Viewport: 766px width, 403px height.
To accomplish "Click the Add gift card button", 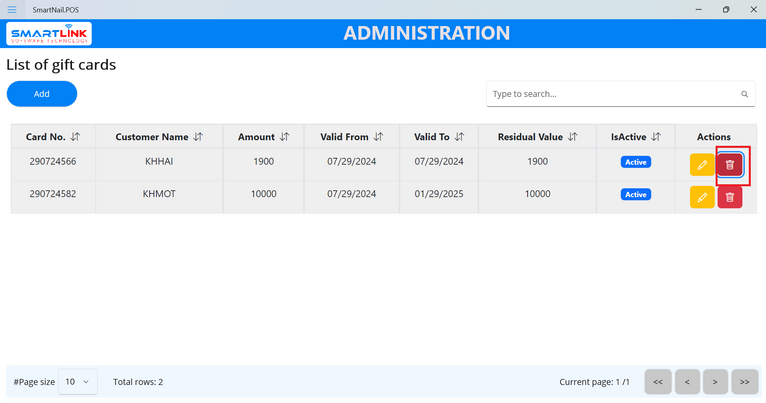I will point(42,94).
